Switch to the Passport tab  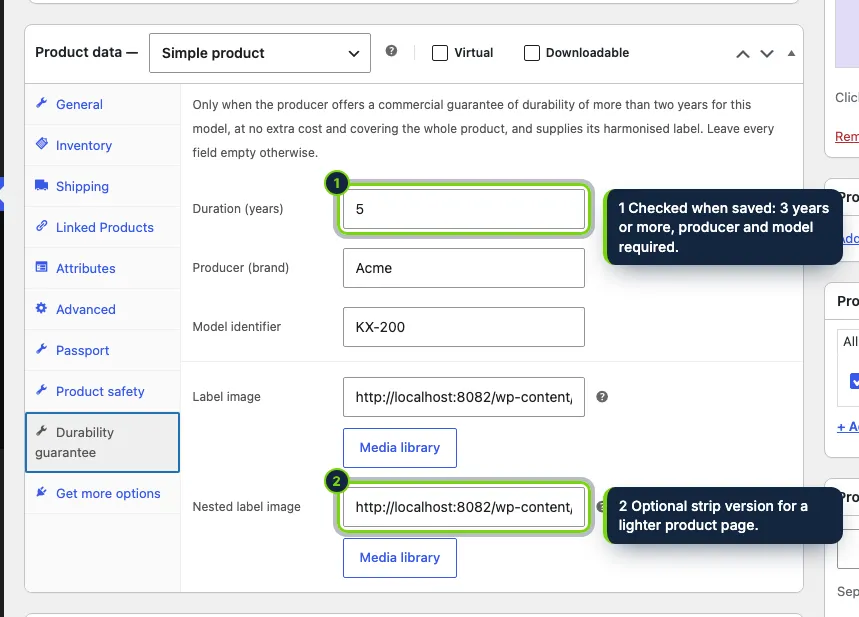point(102,351)
